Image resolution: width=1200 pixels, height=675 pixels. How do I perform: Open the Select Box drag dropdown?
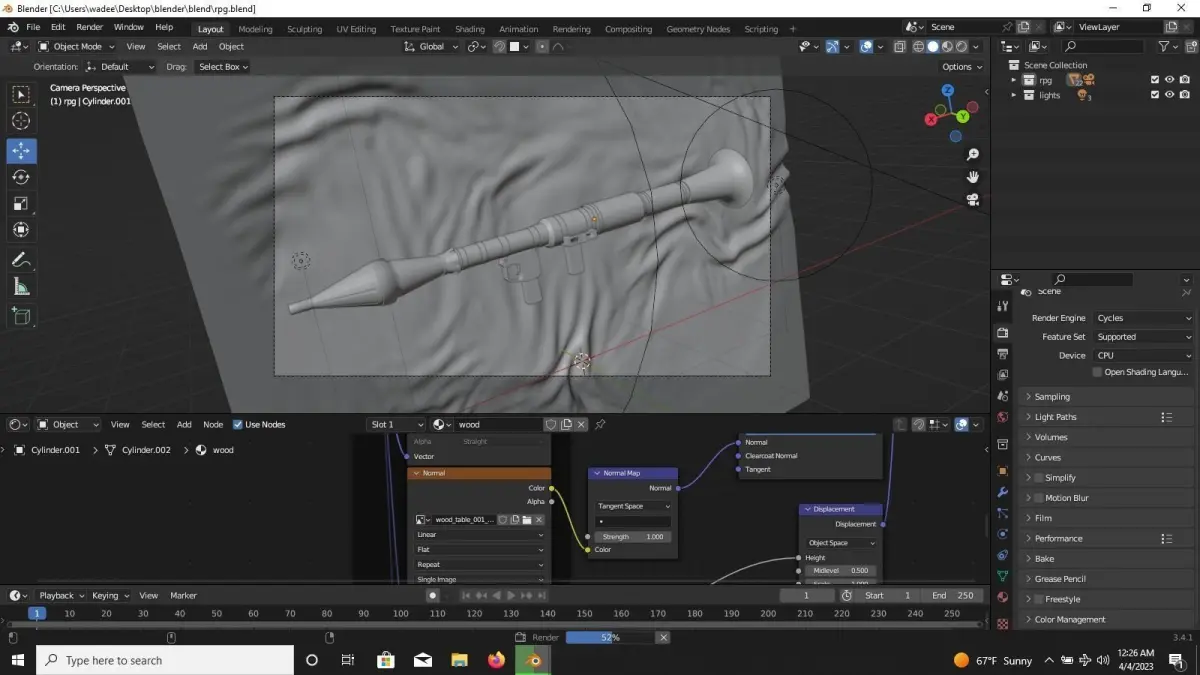point(223,67)
